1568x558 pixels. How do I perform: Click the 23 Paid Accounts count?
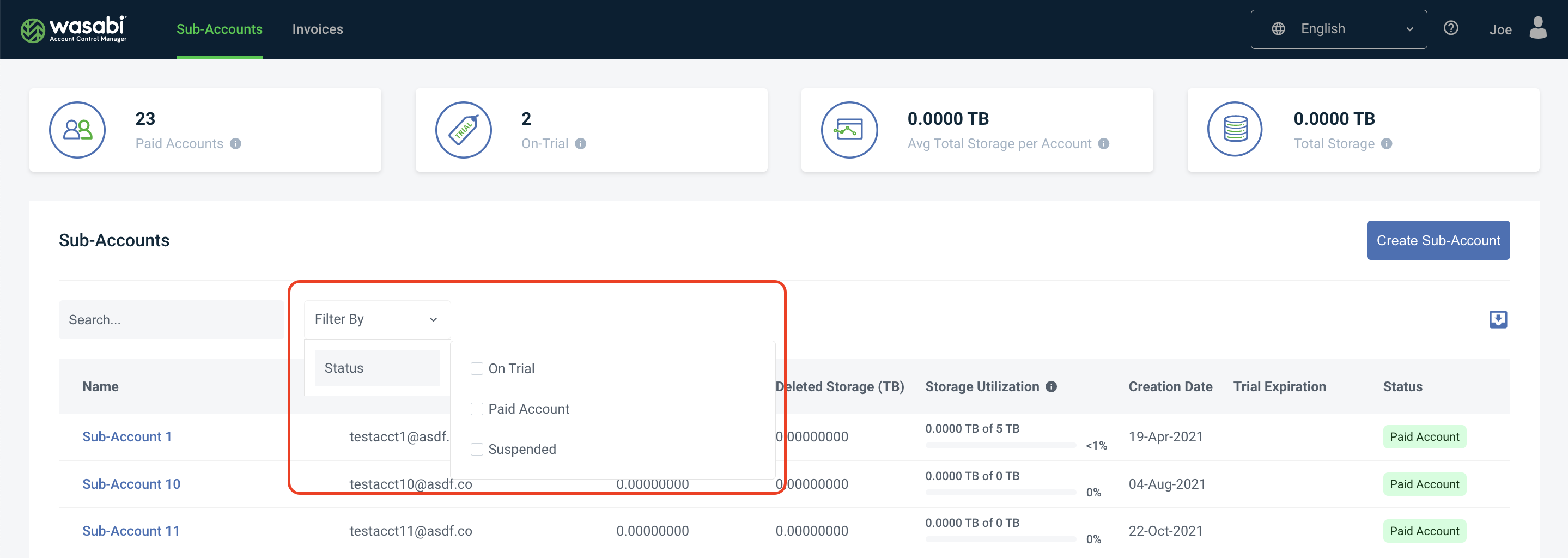[x=145, y=119]
